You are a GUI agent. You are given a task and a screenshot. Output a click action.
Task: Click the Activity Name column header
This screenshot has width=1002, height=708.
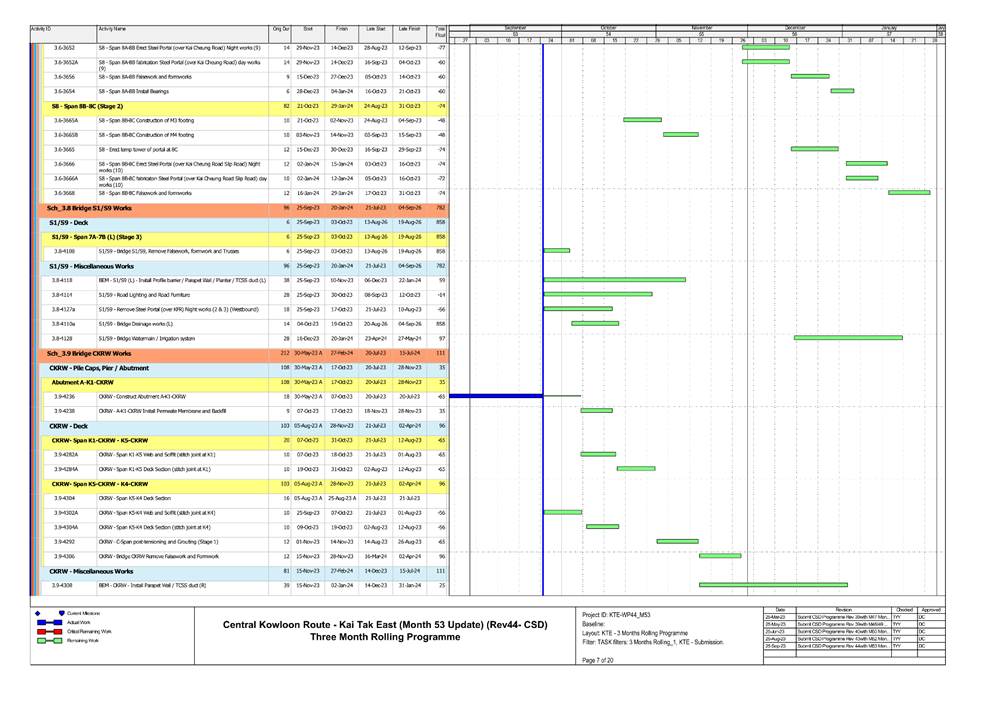pyautogui.click(x=182, y=30)
